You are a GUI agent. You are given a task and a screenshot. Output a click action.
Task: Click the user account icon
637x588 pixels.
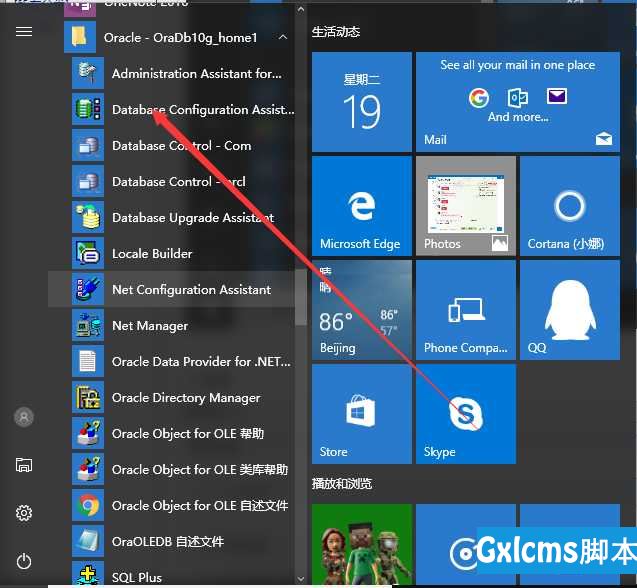(x=24, y=417)
